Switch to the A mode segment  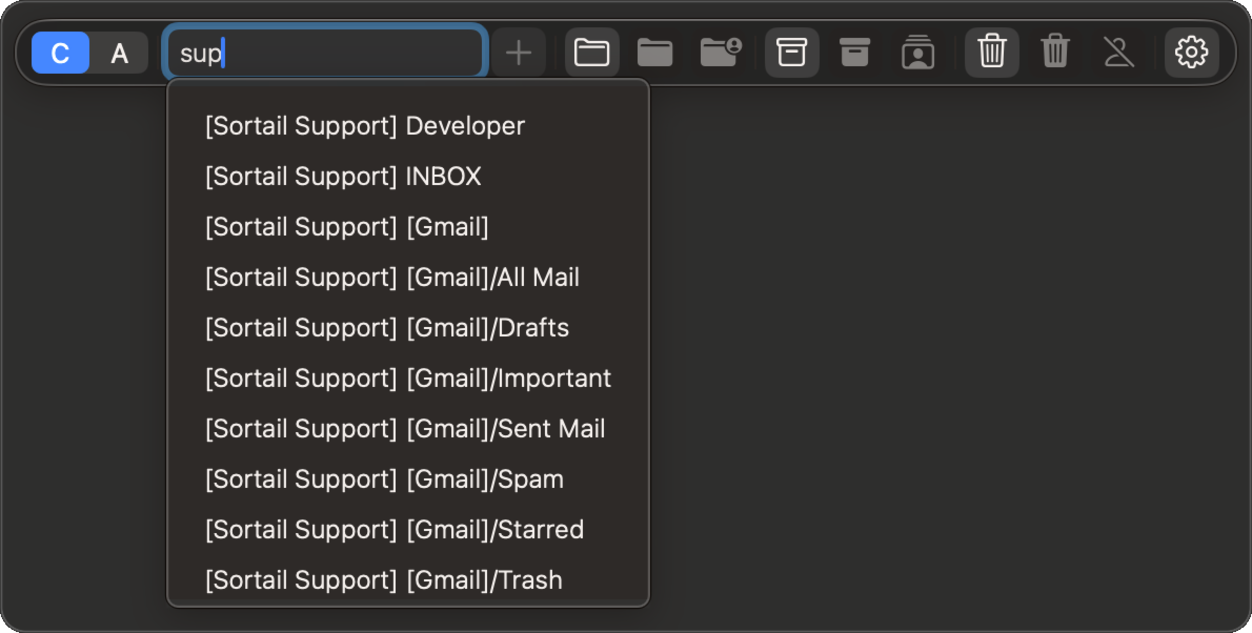[x=119, y=53]
